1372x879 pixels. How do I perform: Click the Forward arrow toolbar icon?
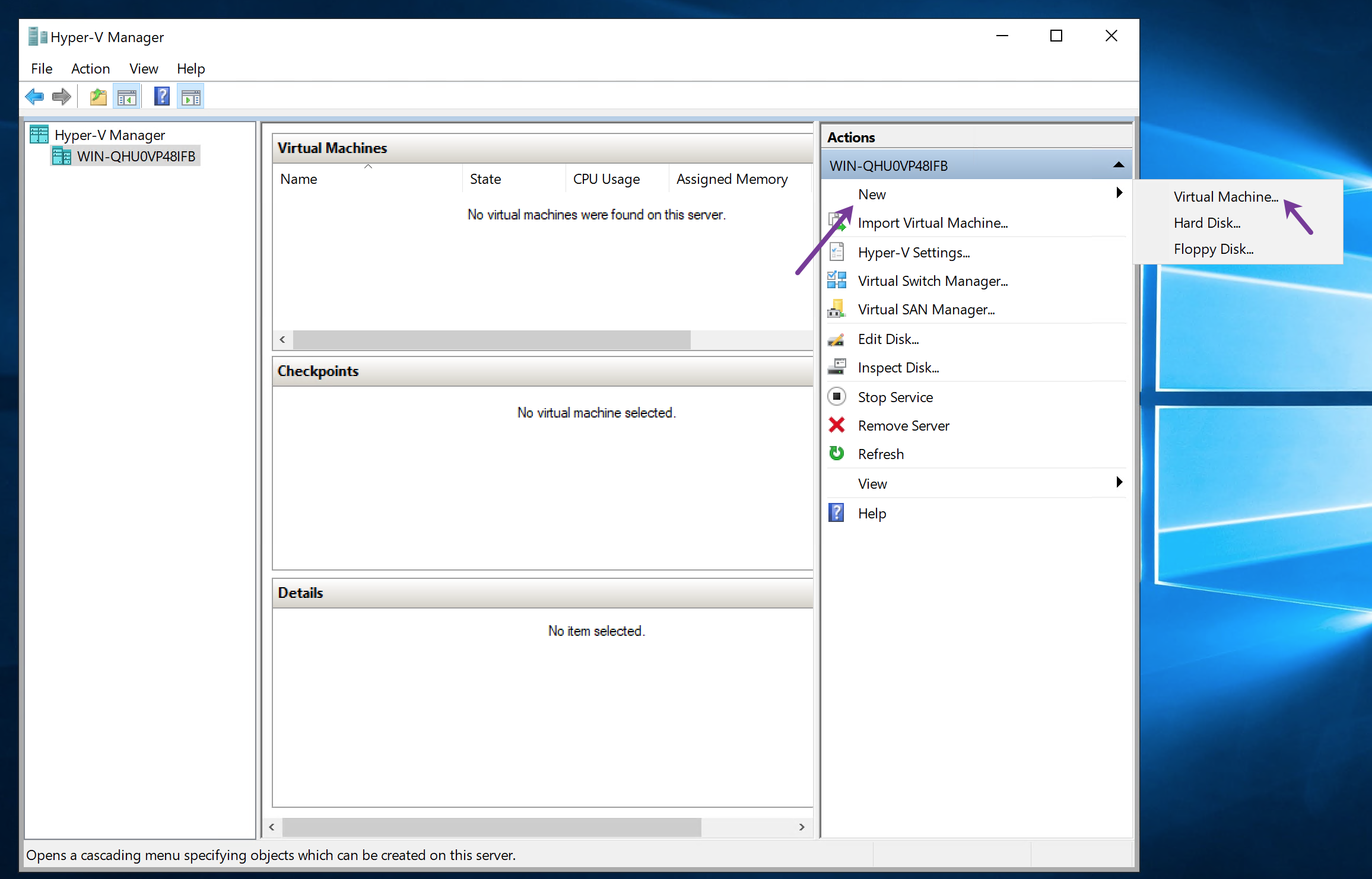[62, 97]
